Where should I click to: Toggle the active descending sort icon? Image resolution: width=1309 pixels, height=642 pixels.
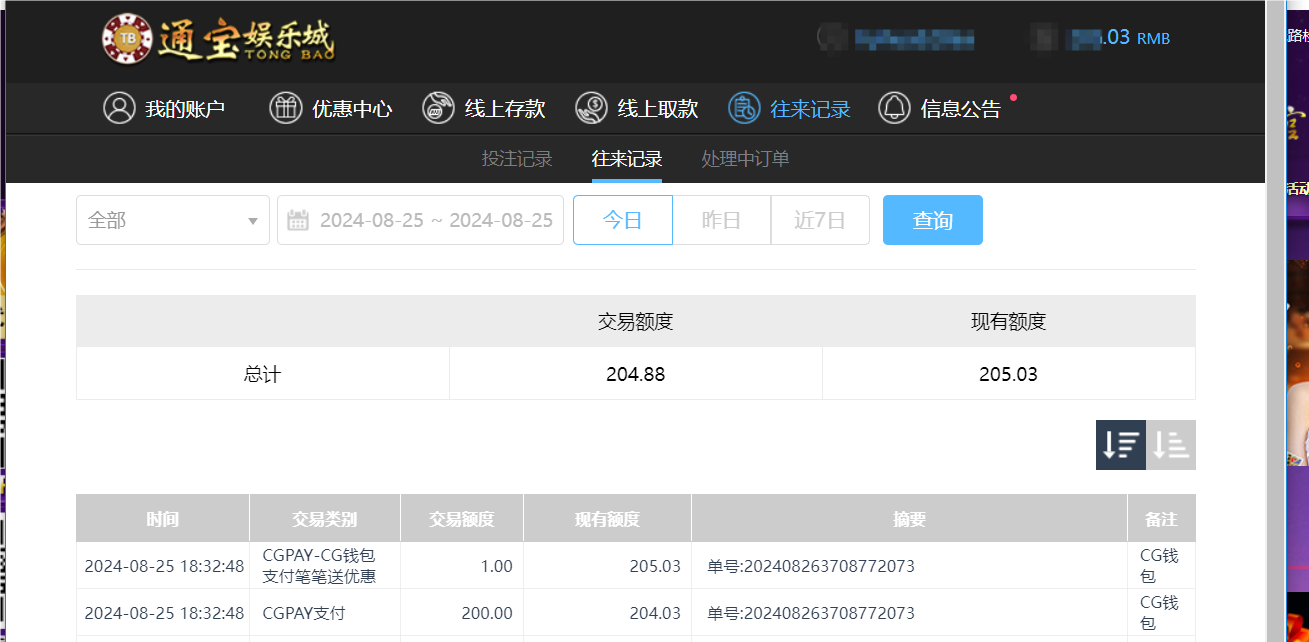(x=1120, y=444)
